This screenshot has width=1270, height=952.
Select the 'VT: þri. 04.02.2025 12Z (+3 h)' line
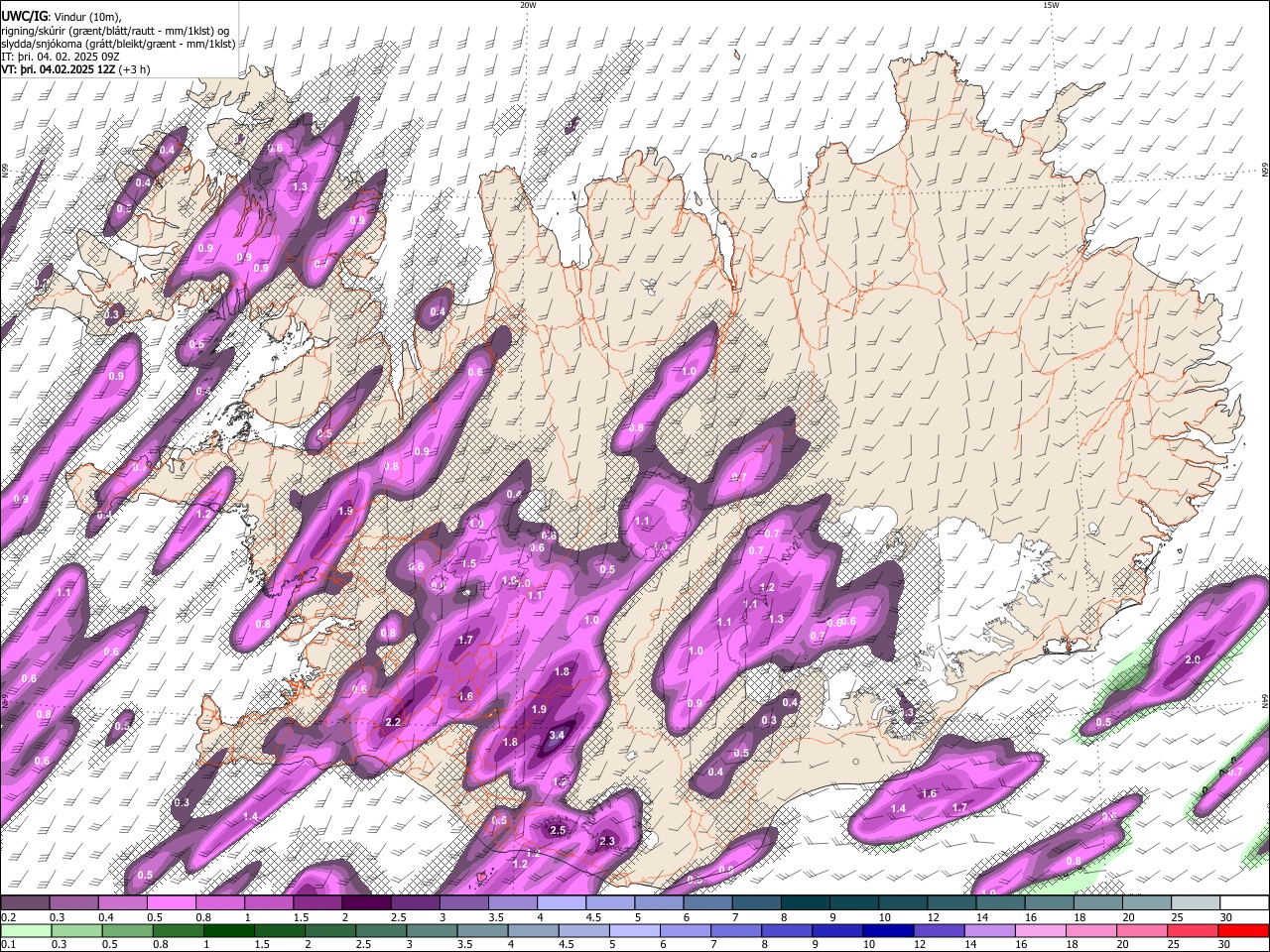point(76,69)
